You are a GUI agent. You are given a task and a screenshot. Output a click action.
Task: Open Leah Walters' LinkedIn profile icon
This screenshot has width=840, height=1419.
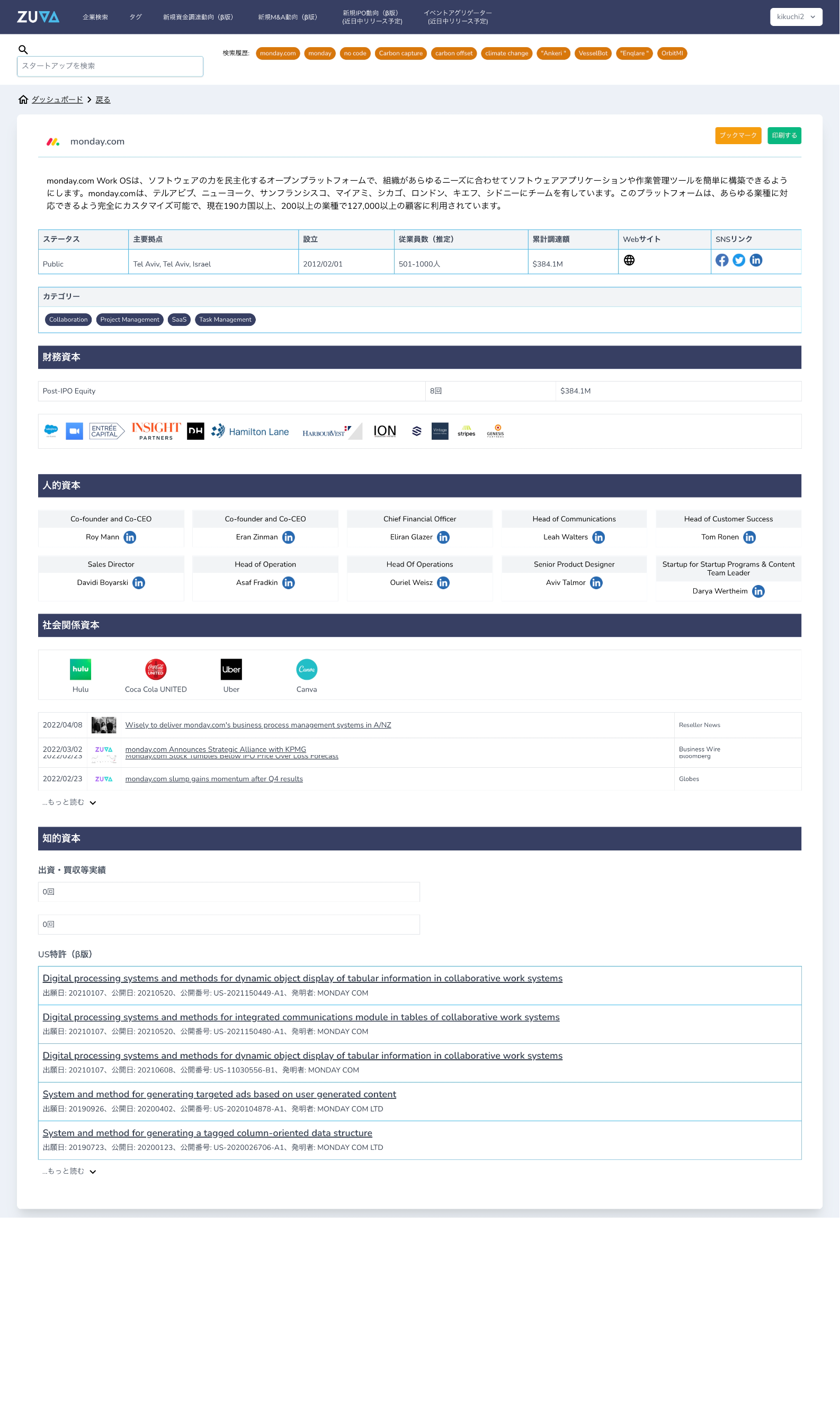click(599, 538)
